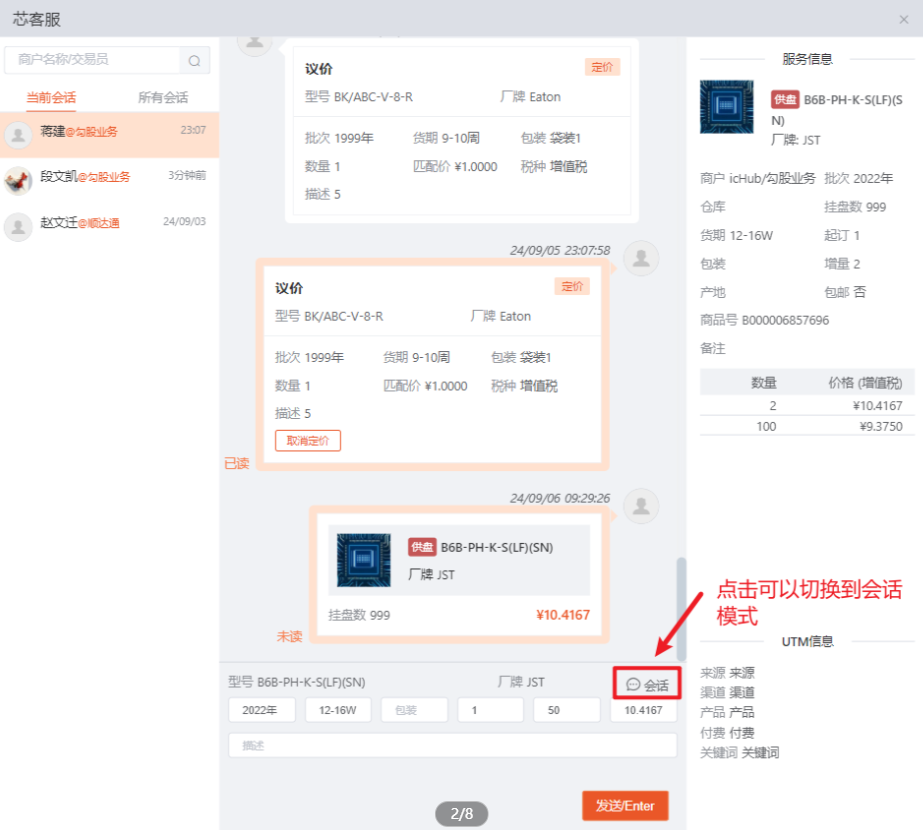Click the sender avatar beside the 23:07:58 message

point(640,258)
